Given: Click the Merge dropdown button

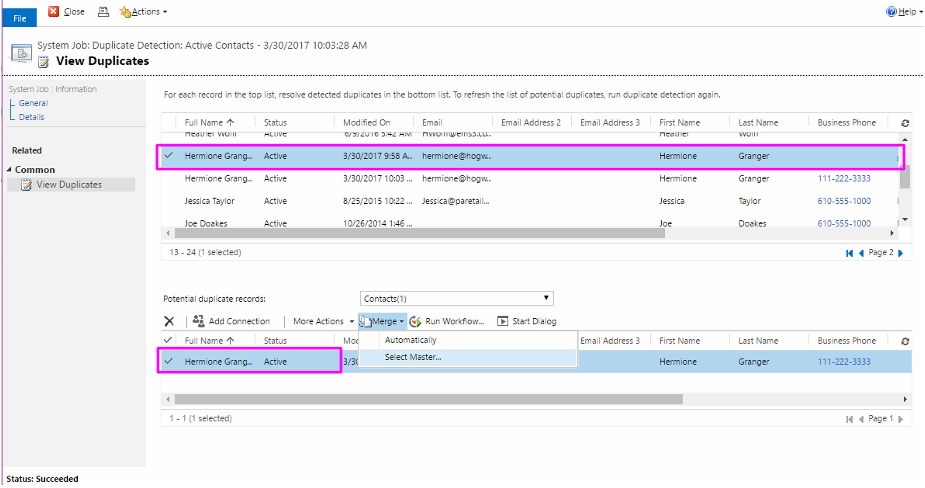Looking at the screenshot, I should pos(382,321).
